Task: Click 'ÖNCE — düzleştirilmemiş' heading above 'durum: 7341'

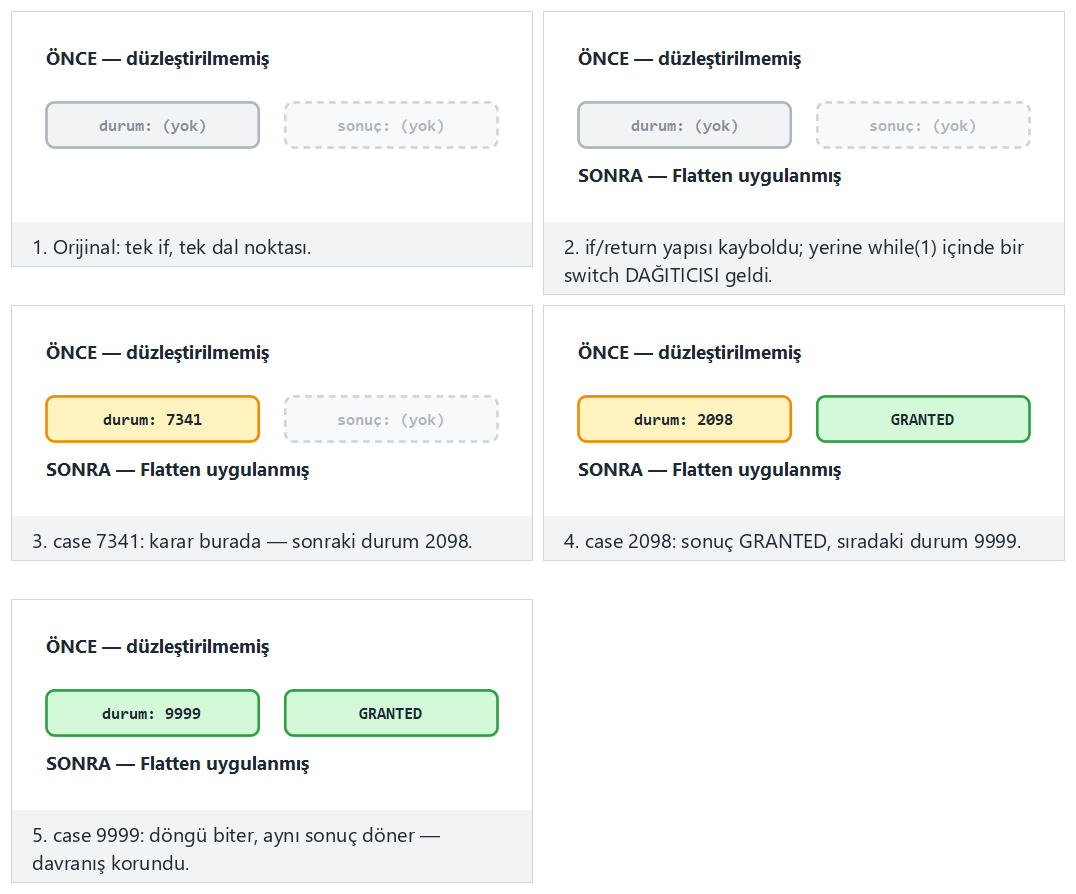Action: pos(157,352)
